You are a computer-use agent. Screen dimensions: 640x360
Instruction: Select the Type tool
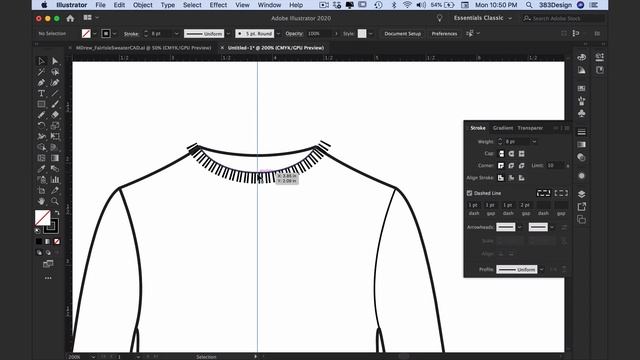point(41,93)
